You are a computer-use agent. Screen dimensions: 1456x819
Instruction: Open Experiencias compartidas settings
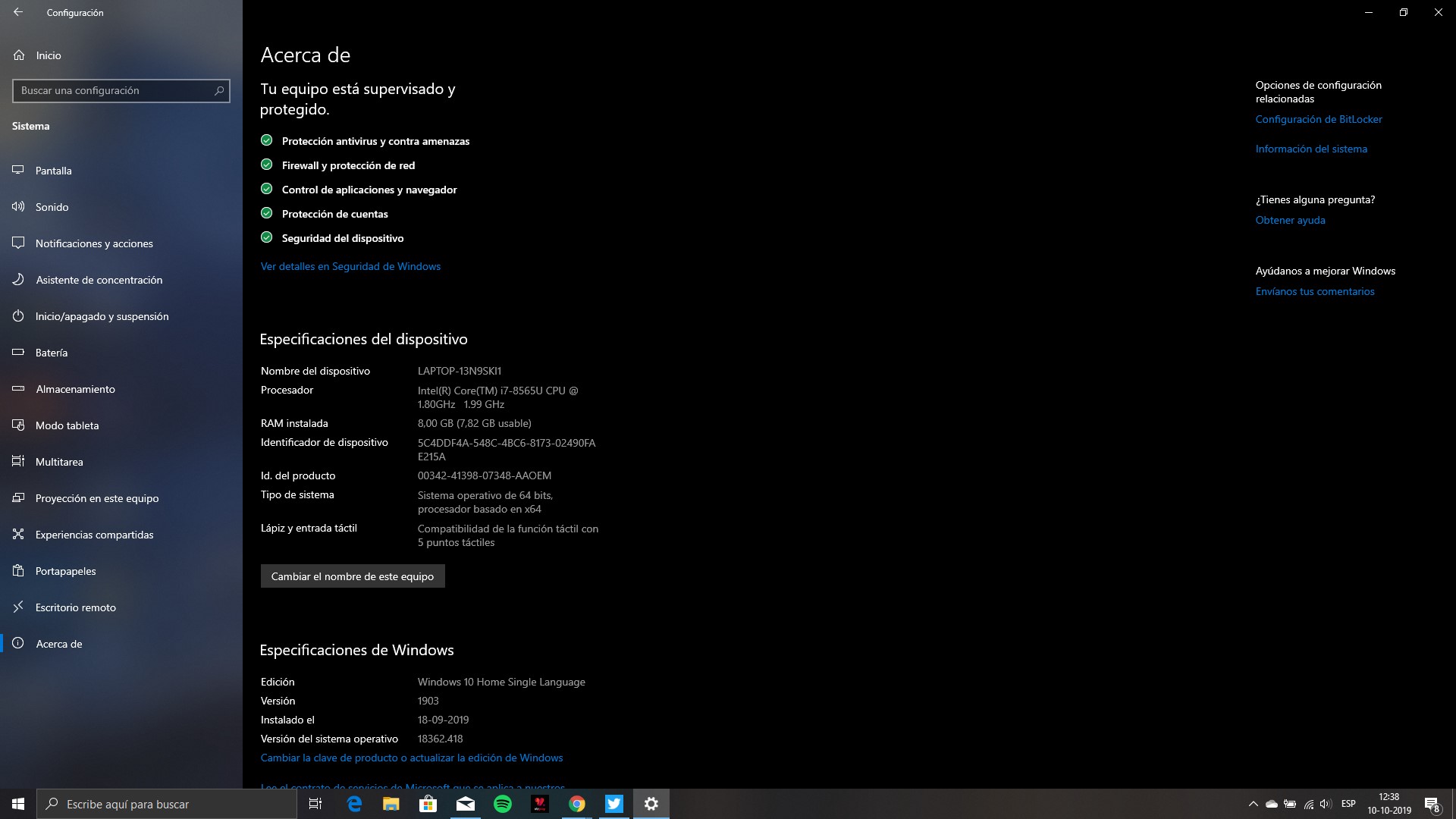[x=121, y=535]
